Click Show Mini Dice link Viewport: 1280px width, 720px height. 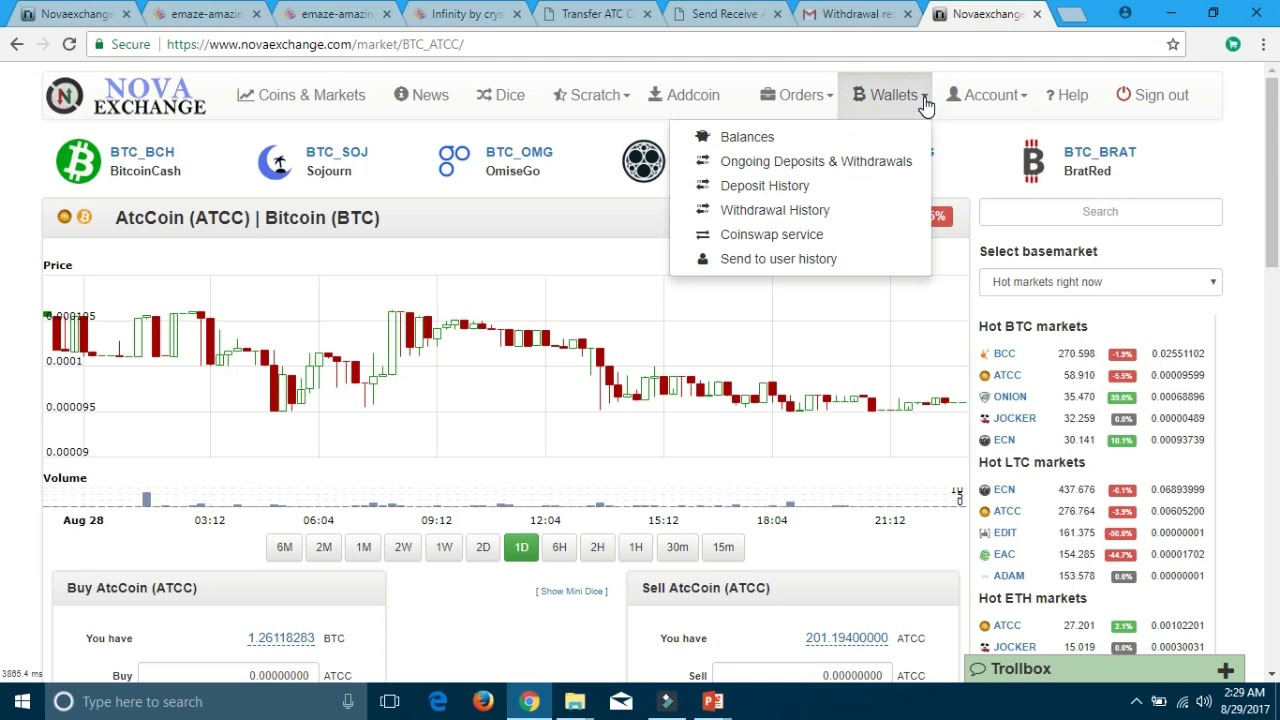571,591
